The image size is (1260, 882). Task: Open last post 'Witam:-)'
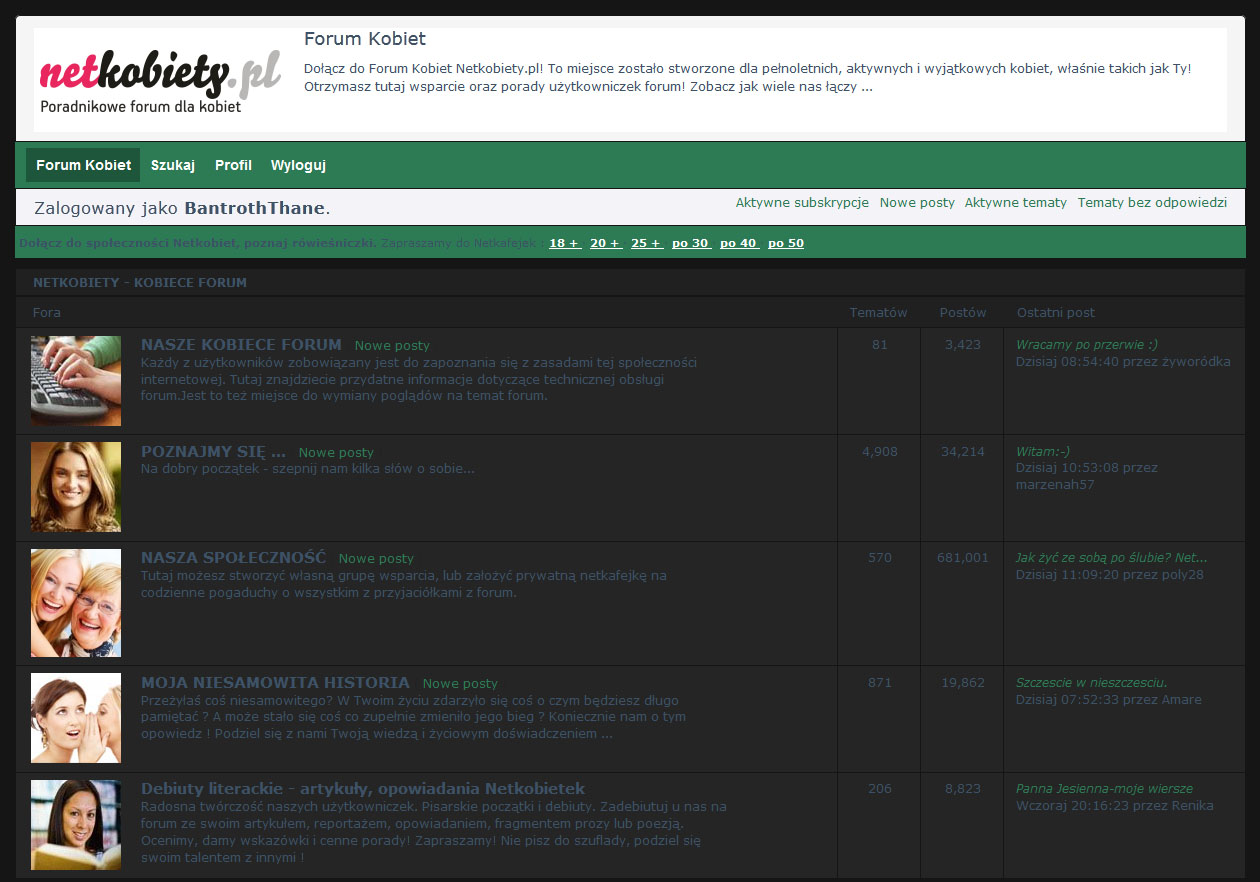pyautogui.click(x=1043, y=452)
